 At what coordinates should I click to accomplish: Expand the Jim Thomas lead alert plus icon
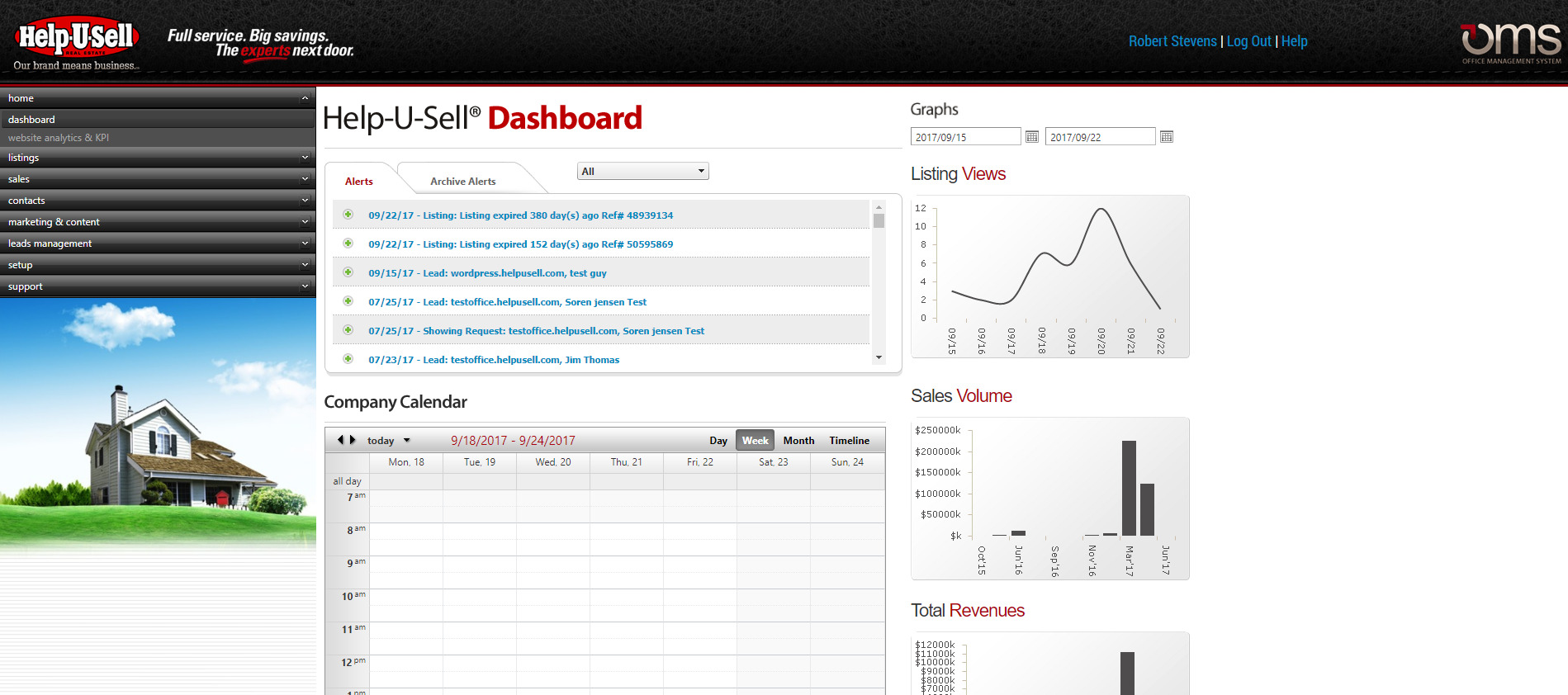pyautogui.click(x=348, y=359)
